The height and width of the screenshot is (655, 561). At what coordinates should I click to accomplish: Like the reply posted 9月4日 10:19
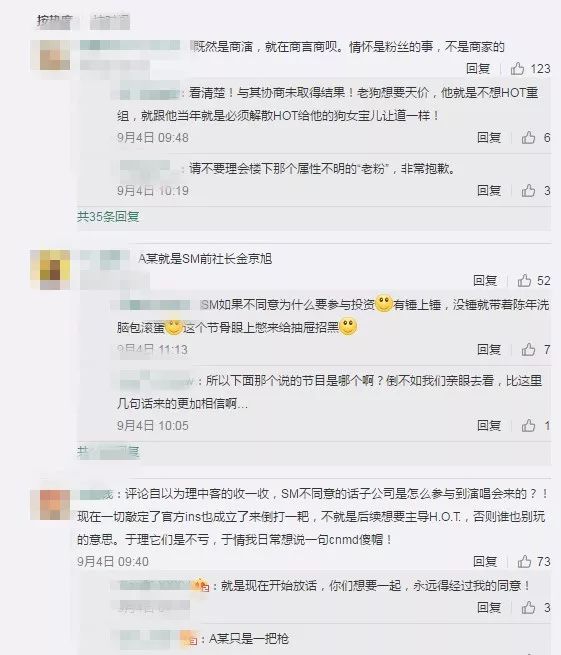click(528, 190)
